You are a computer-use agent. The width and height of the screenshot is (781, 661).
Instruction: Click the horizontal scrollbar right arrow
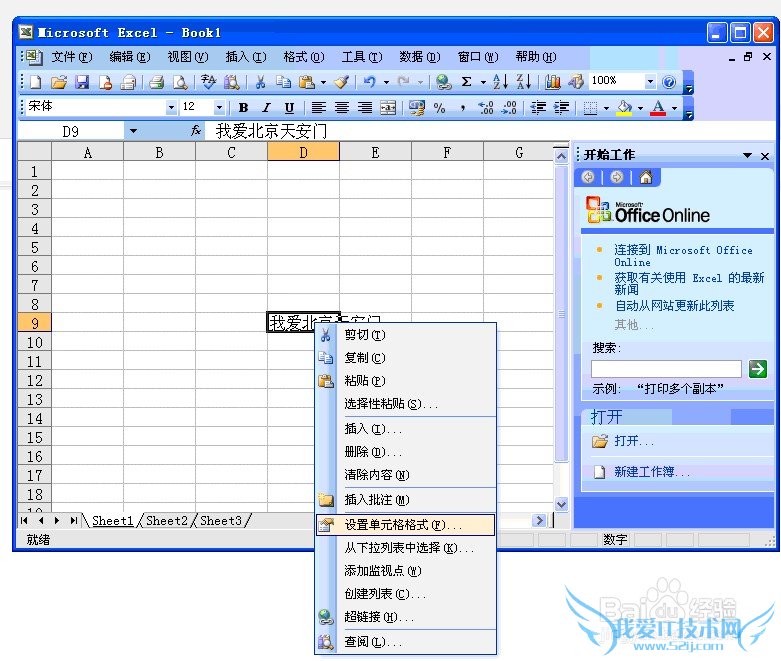click(538, 521)
